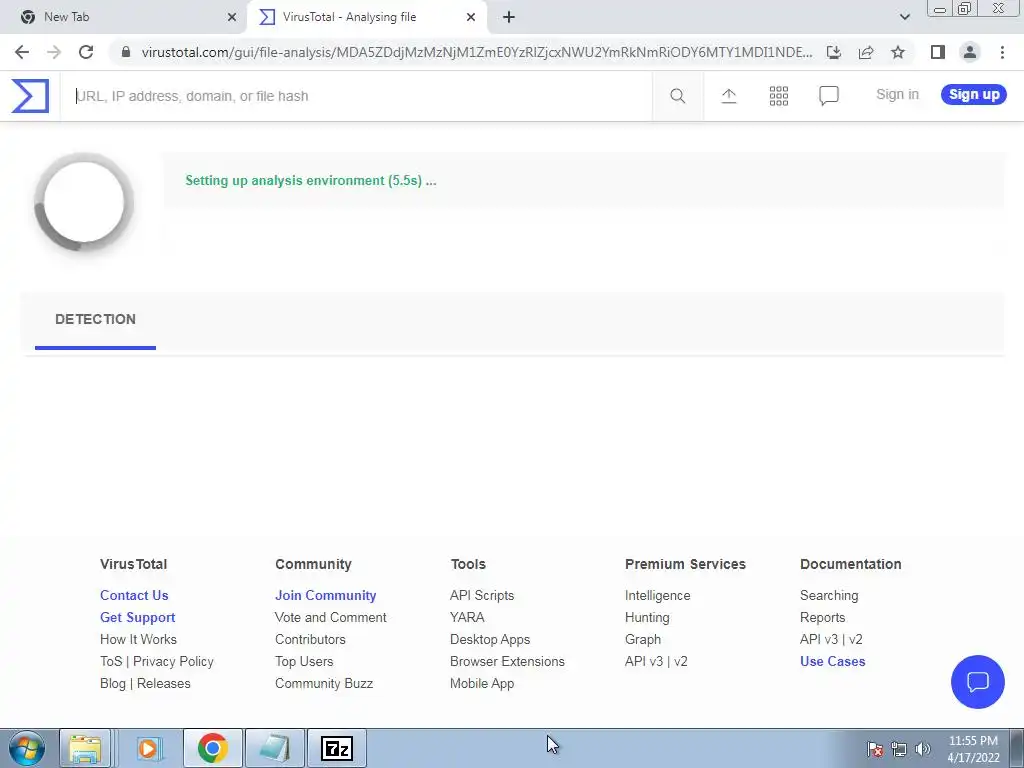The image size is (1024, 768).
Task: Open the Community Buzz link
Action: [x=324, y=684]
